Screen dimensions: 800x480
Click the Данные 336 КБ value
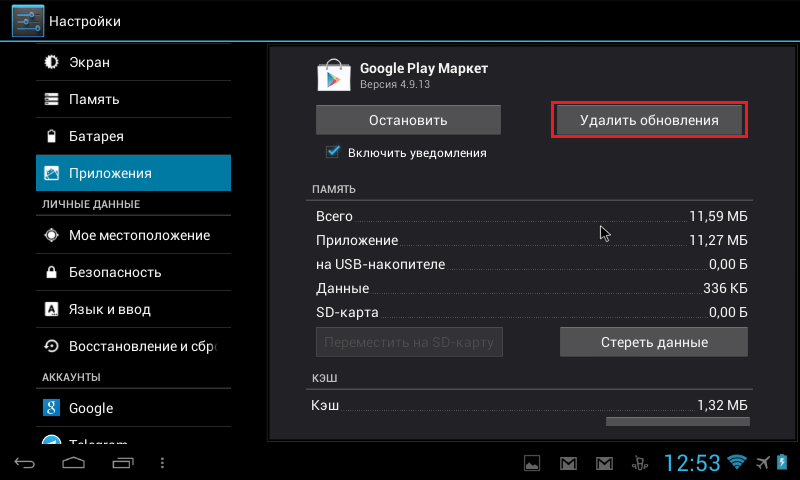pos(725,288)
